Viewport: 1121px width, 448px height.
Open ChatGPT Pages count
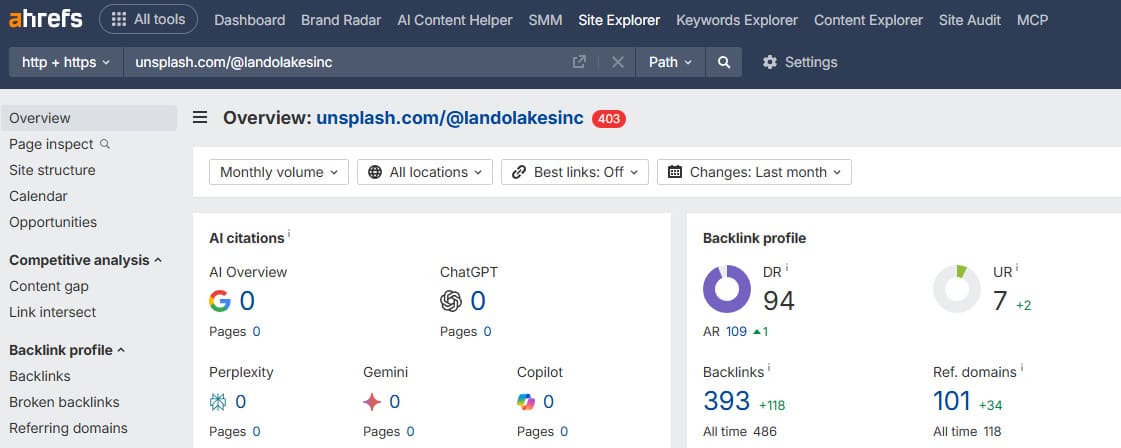point(487,332)
